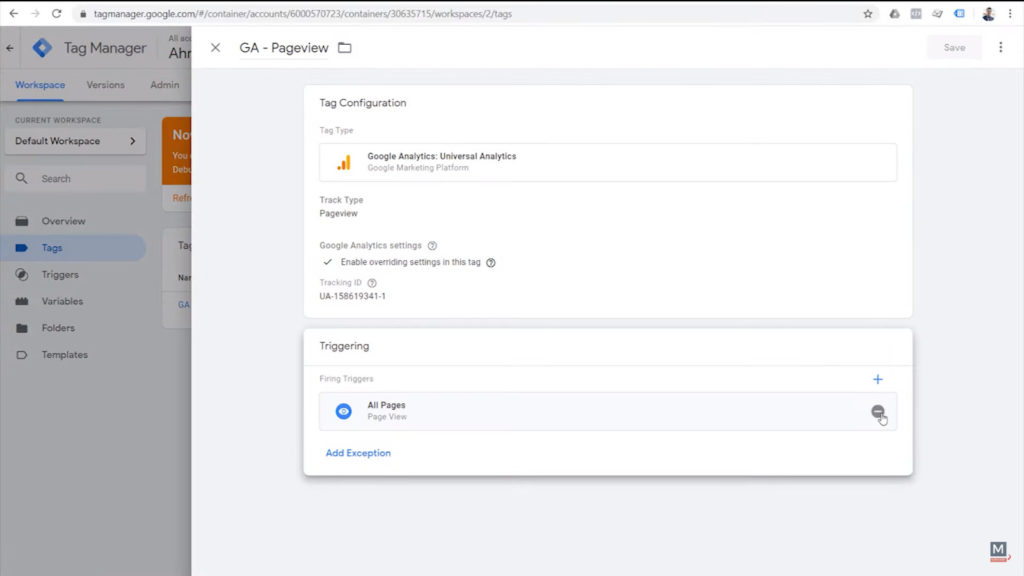Screen dimensions: 1024x576
Task: Click the Tracking ID help icon
Action: point(372,283)
